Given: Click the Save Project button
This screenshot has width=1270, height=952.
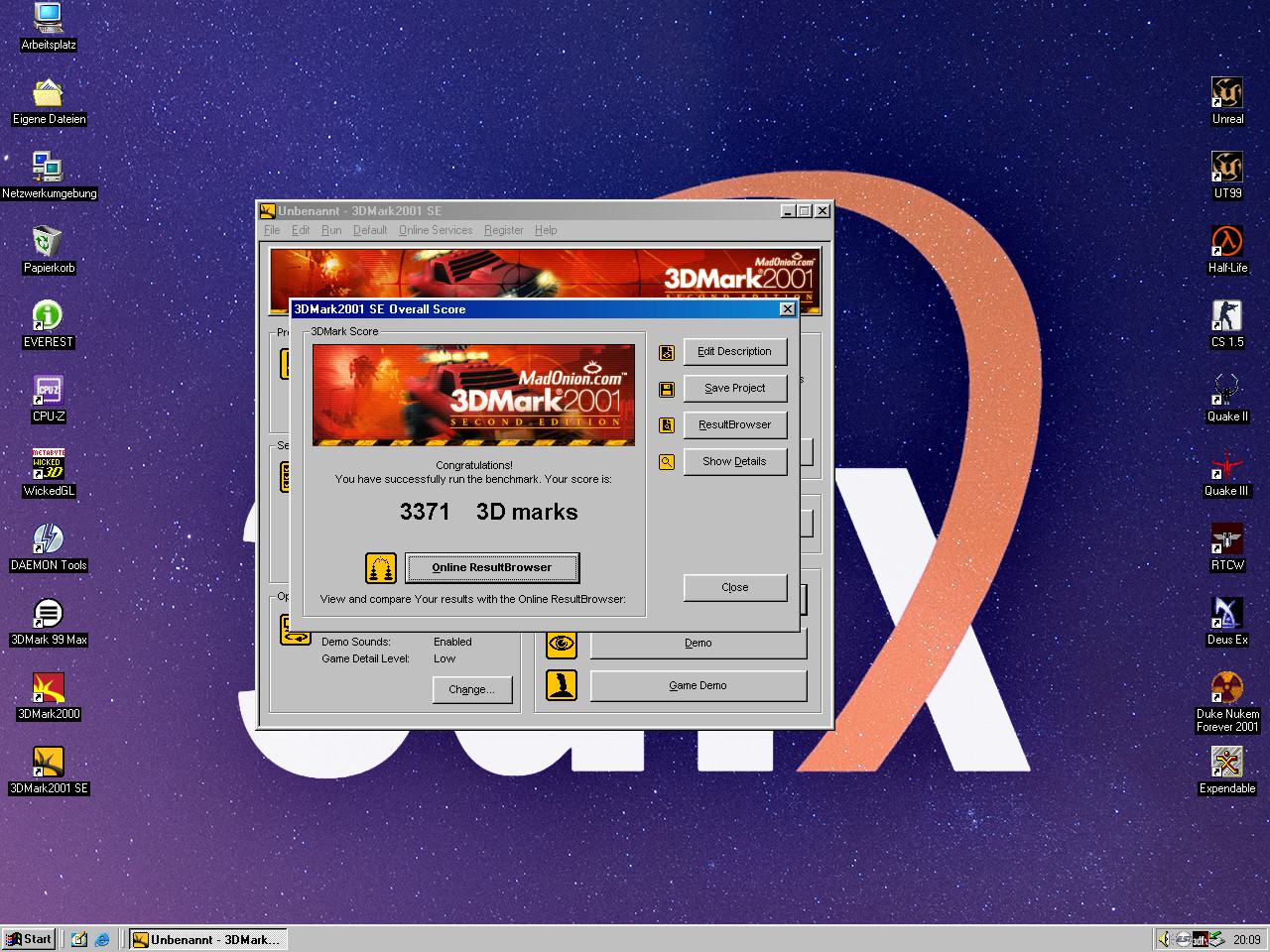Looking at the screenshot, I should pyautogui.click(x=734, y=388).
